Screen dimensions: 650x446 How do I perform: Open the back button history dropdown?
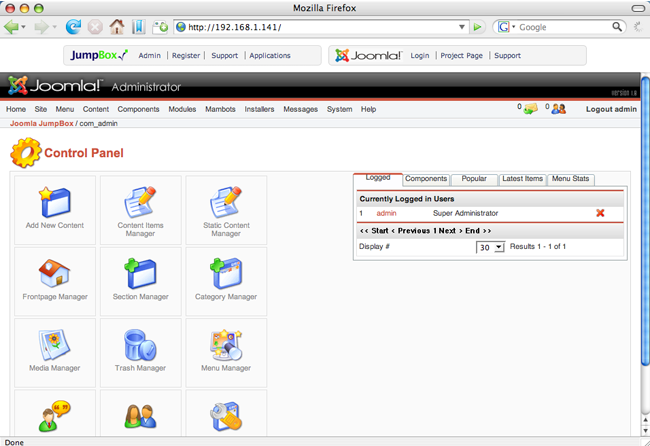click(23, 27)
